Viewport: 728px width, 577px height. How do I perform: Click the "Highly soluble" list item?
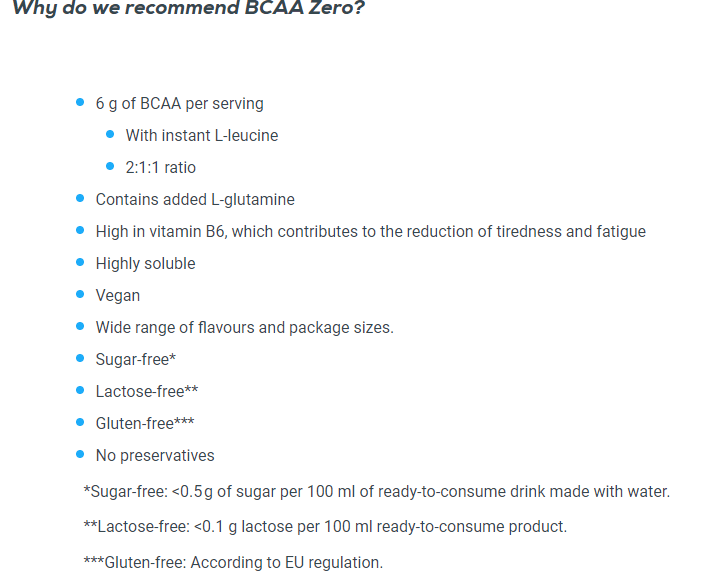tap(145, 263)
